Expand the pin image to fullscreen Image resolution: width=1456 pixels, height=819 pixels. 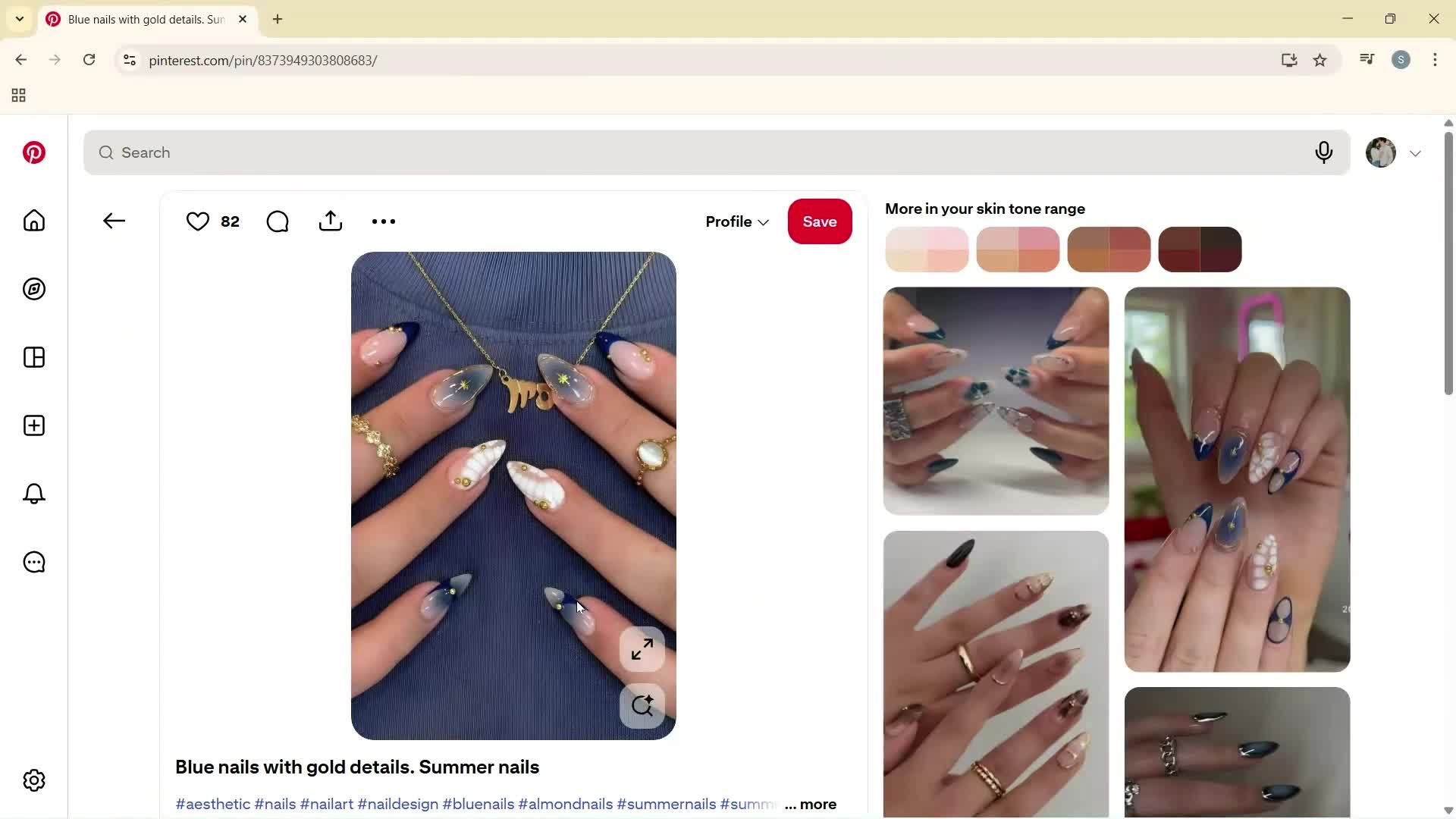coord(642,649)
